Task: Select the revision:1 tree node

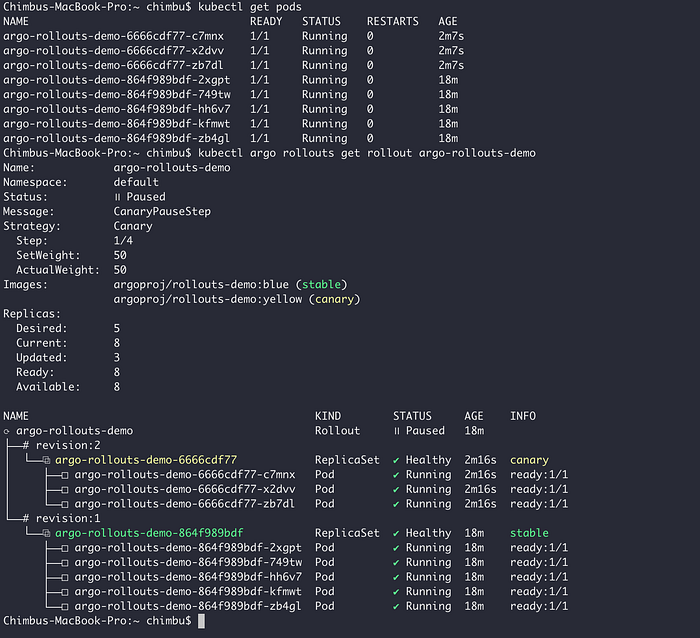Action: point(62,518)
